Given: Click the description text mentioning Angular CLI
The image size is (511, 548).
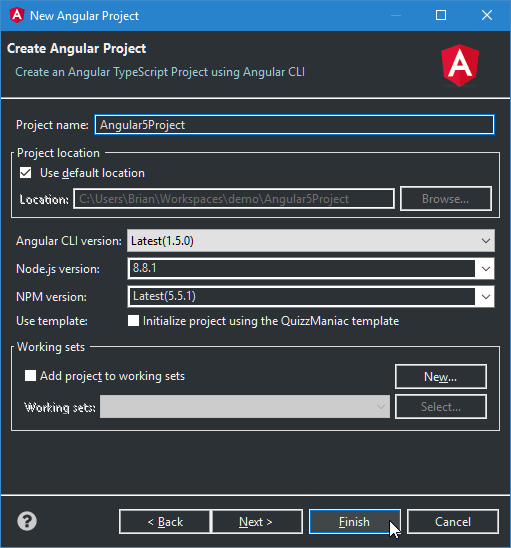Looking at the screenshot, I should (160, 72).
